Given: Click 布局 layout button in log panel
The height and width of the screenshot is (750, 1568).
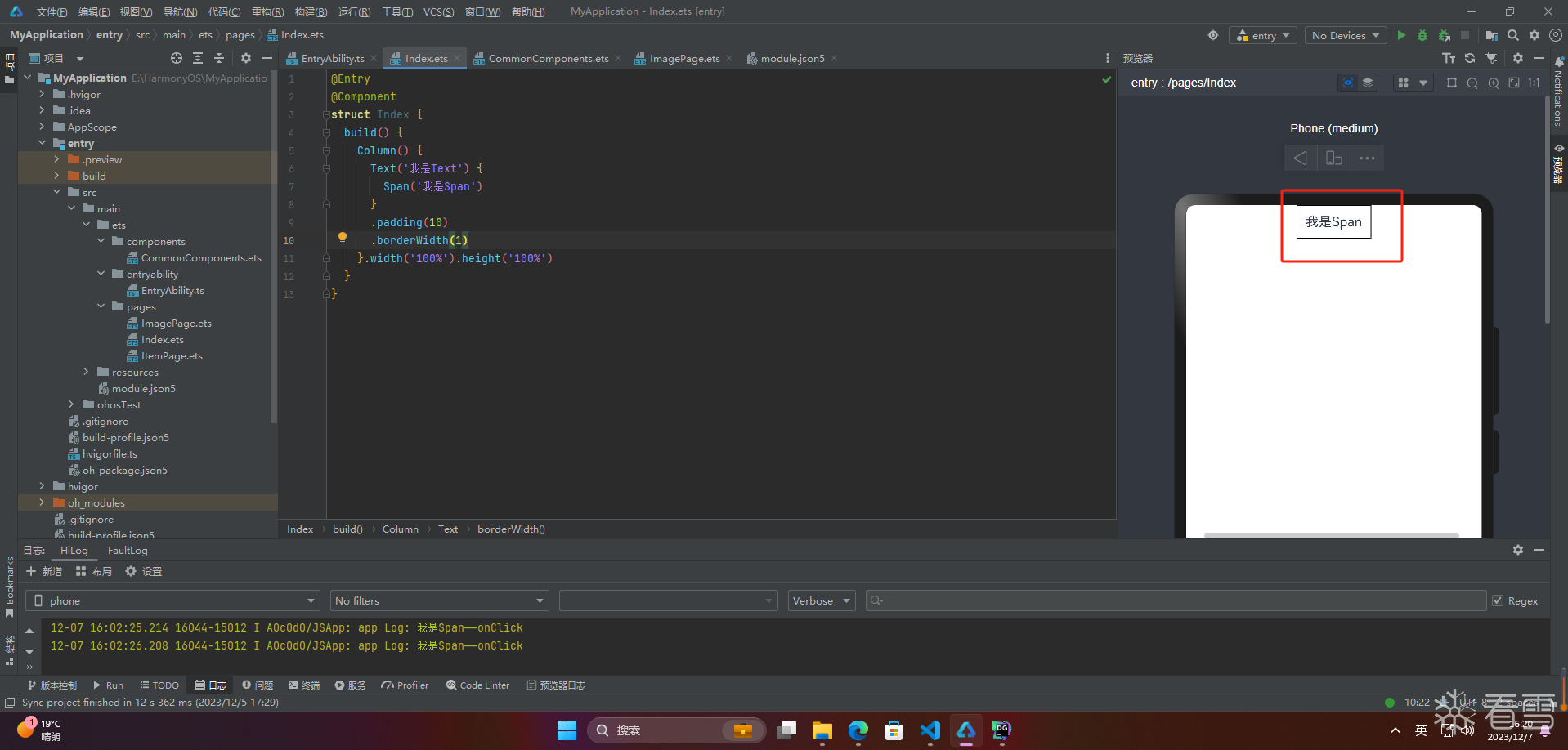Looking at the screenshot, I should click(x=94, y=571).
